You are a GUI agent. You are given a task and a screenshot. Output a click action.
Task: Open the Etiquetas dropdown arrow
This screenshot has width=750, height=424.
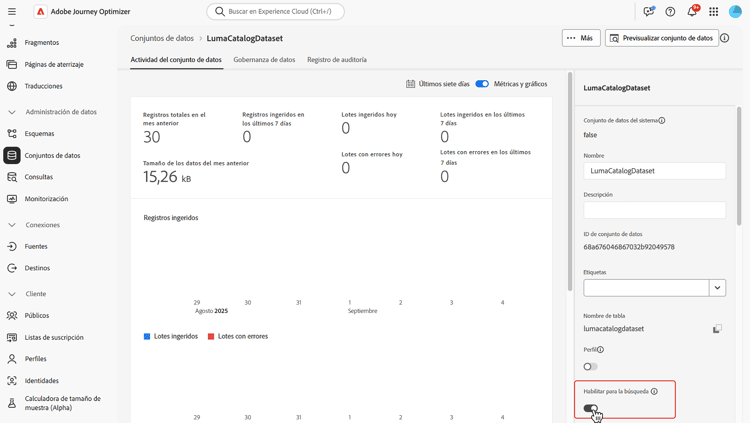[x=717, y=288]
